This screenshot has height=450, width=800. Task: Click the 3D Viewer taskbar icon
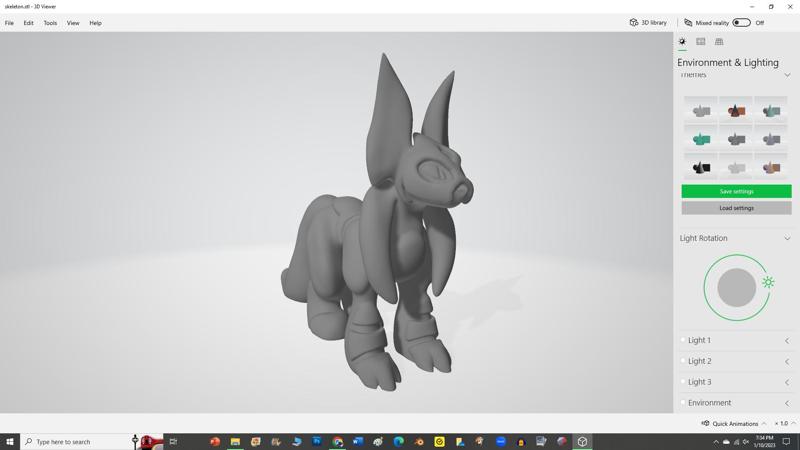tap(582, 441)
